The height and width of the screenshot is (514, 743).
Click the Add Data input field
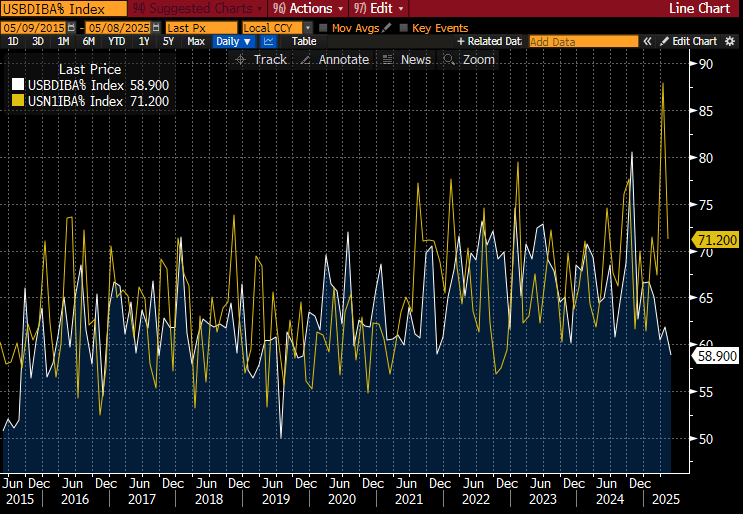click(582, 41)
